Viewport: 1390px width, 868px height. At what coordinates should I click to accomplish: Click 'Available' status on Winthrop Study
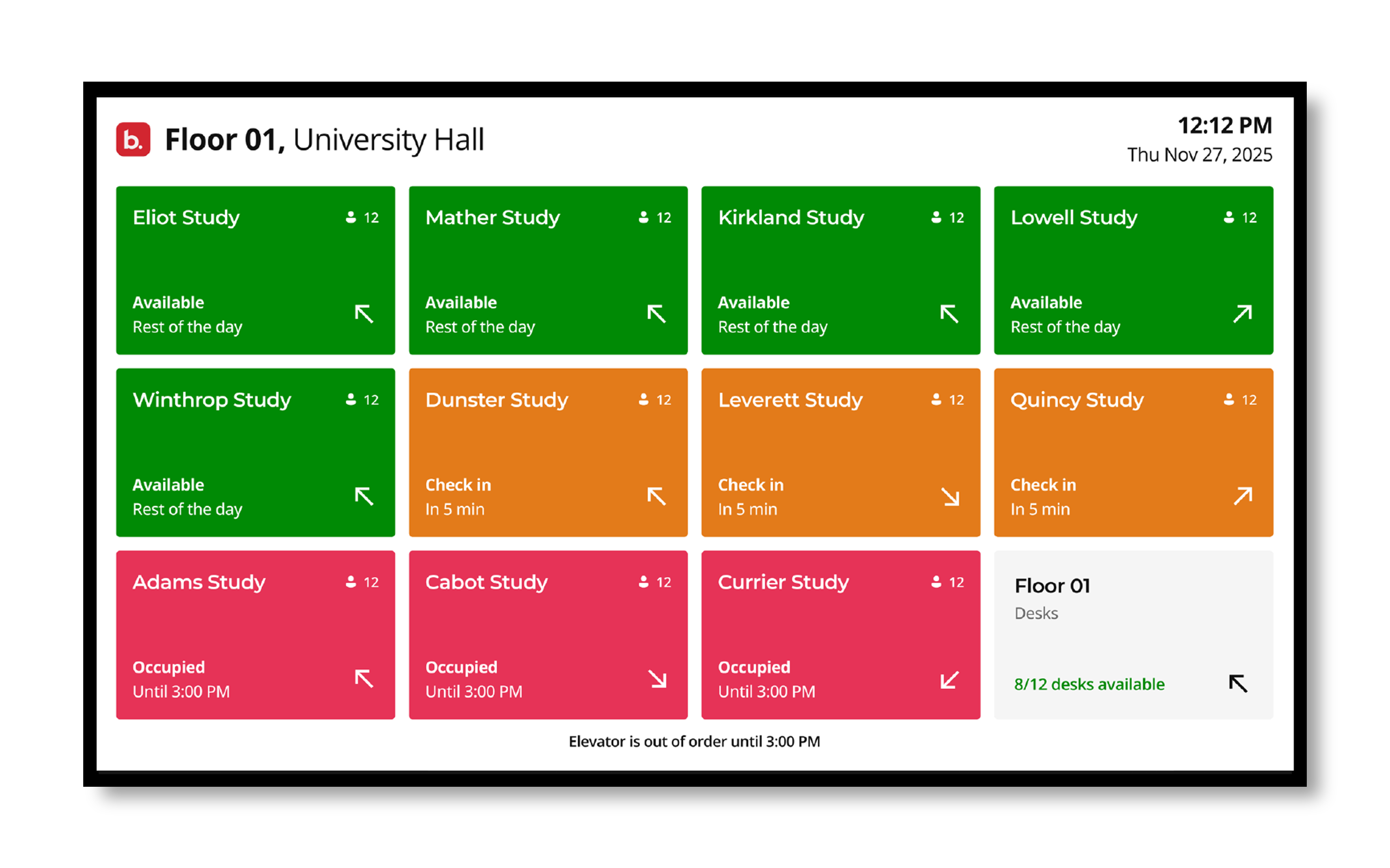point(168,485)
